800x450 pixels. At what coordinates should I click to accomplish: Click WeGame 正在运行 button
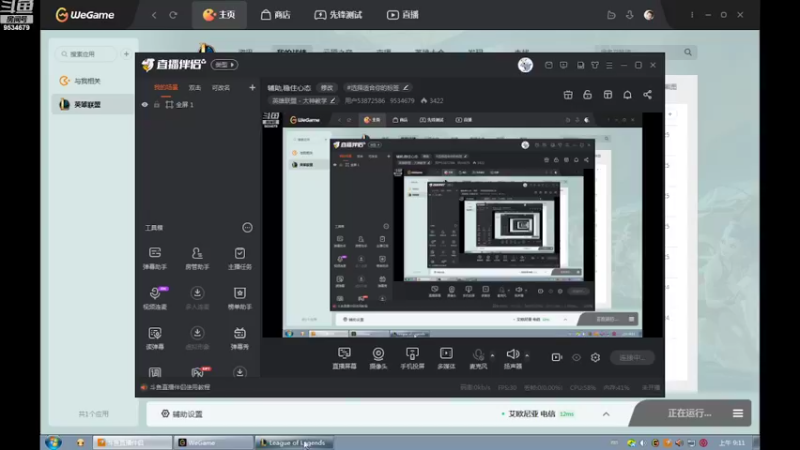coord(689,413)
